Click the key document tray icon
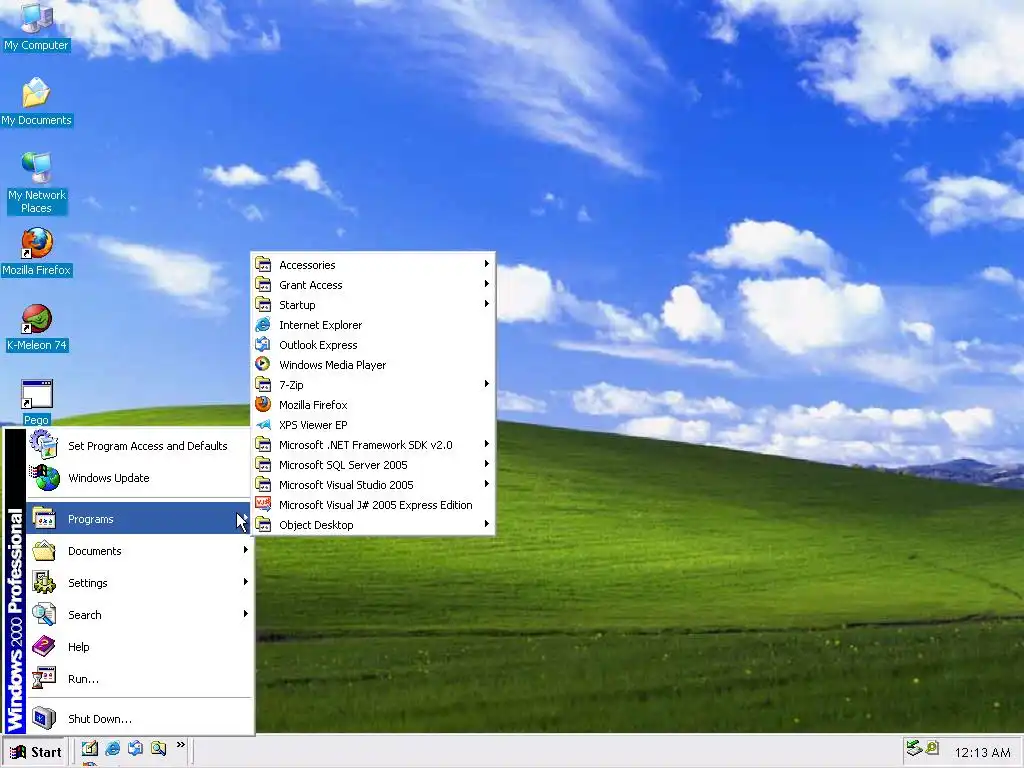The image size is (1024, 768). [932, 748]
